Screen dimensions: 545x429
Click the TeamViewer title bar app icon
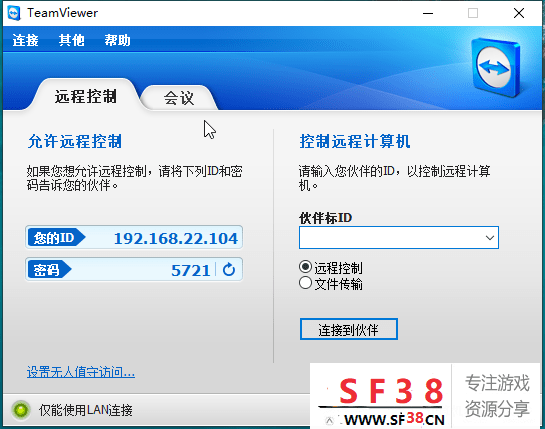pyautogui.click(x=14, y=13)
